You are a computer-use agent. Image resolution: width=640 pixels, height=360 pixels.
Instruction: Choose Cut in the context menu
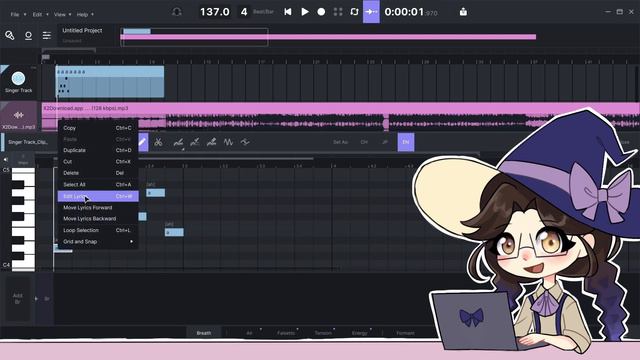coord(98,162)
